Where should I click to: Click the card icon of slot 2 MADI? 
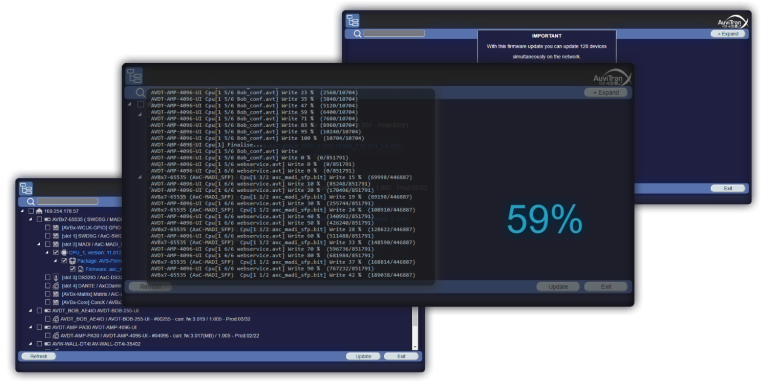click(x=56, y=244)
